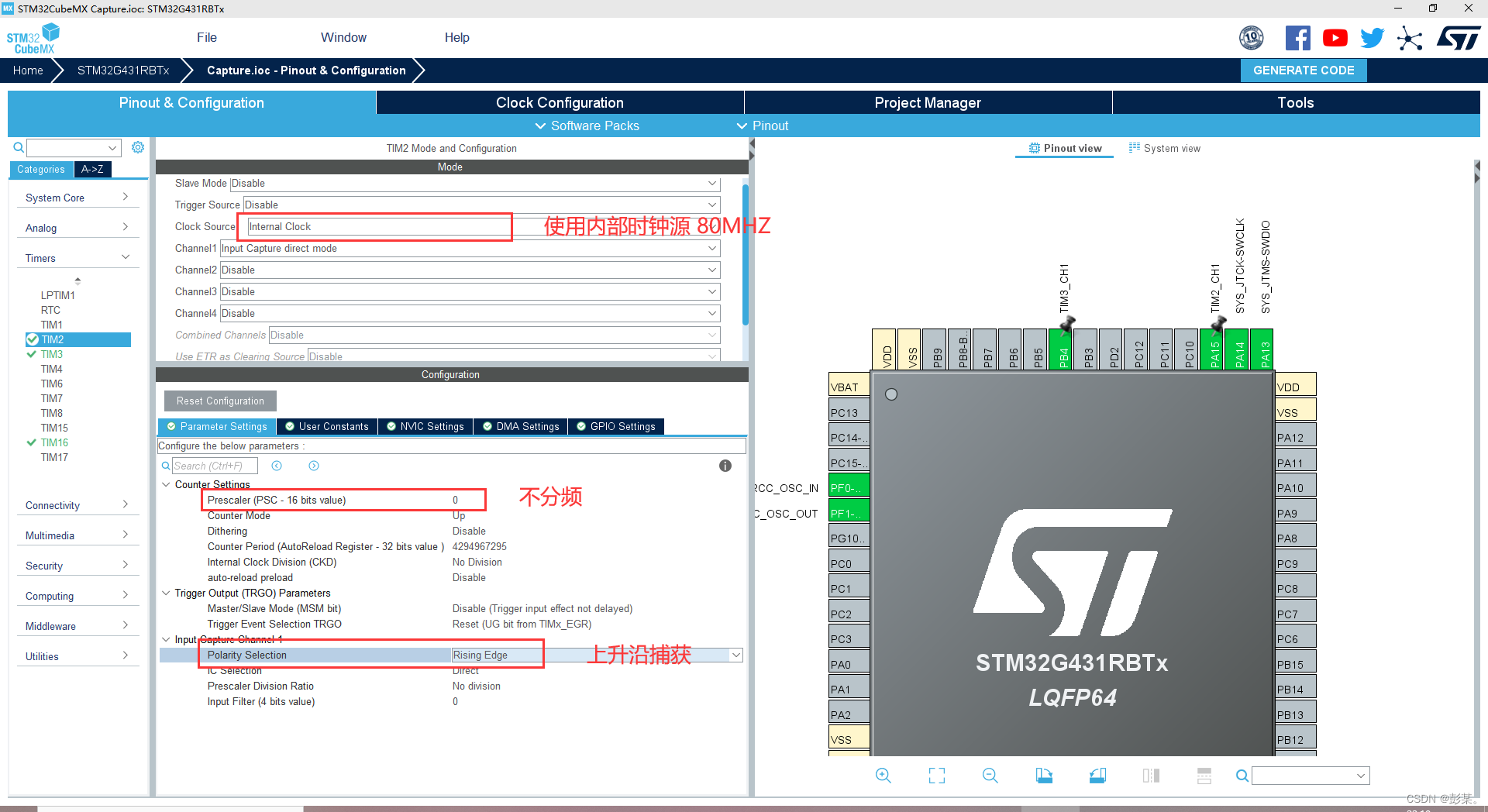Image resolution: width=1488 pixels, height=812 pixels.
Task: Open the Channel2 dropdown
Action: 470,270
